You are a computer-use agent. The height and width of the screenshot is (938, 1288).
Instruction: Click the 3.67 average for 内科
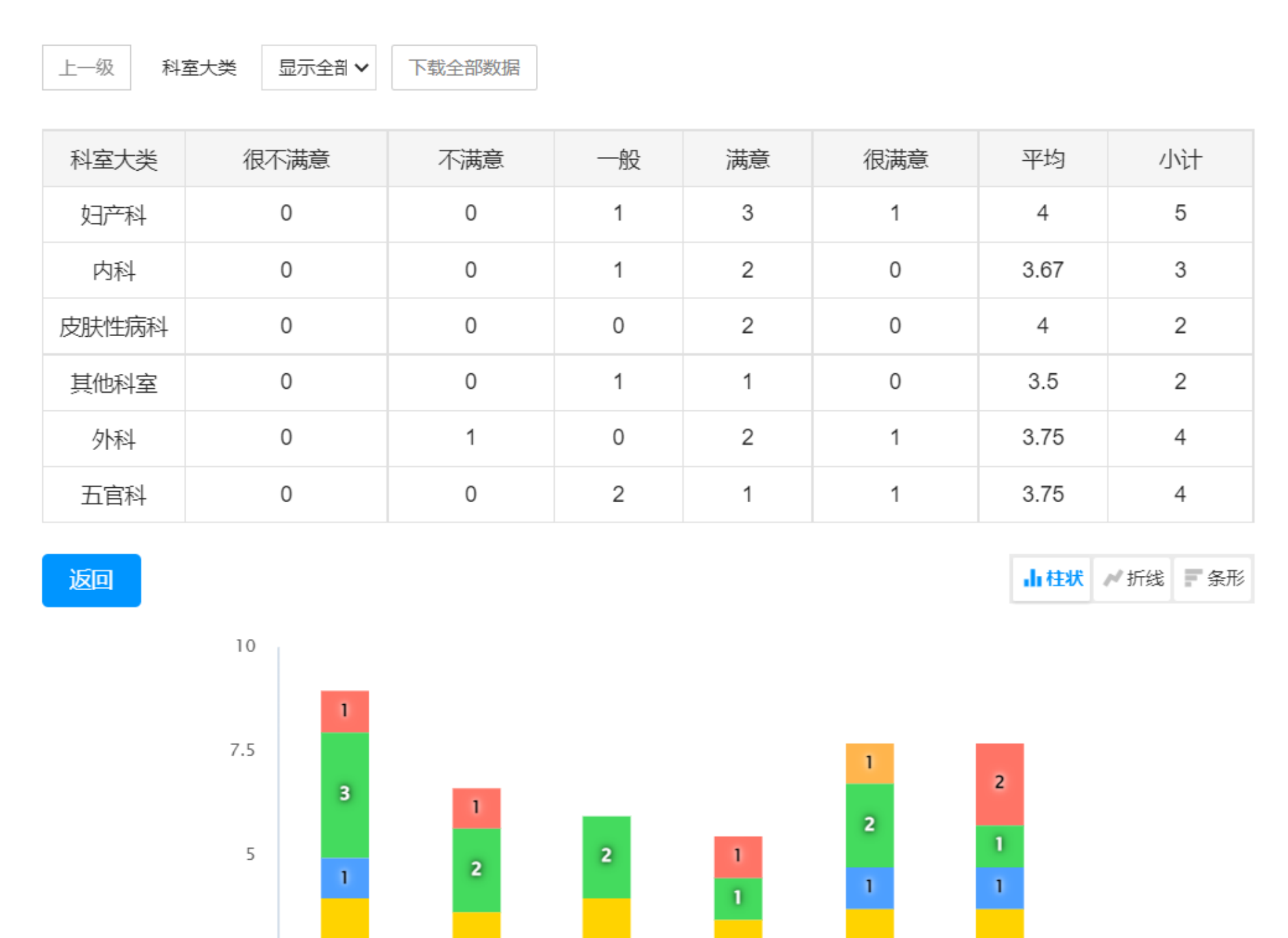pyautogui.click(x=1043, y=270)
